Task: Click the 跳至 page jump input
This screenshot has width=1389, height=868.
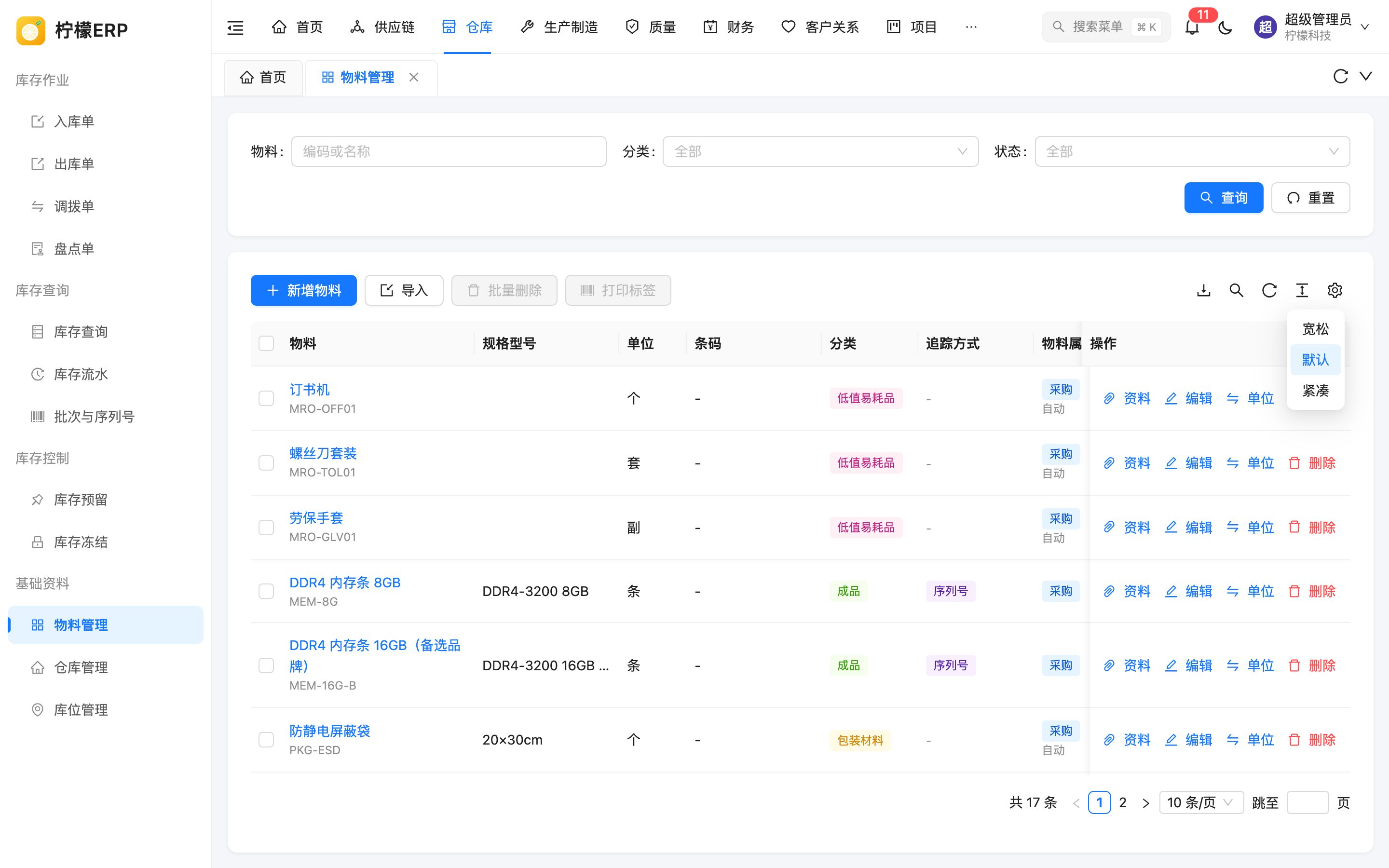Action: pyautogui.click(x=1307, y=802)
